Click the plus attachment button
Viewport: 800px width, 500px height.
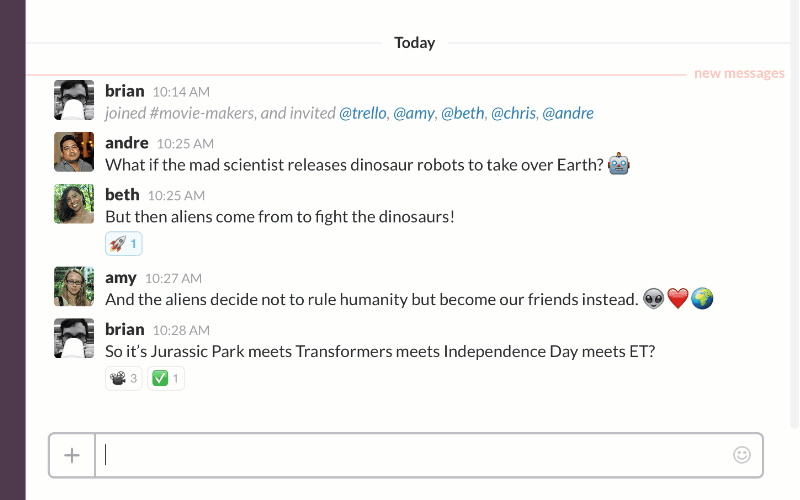[x=72, y=456]
